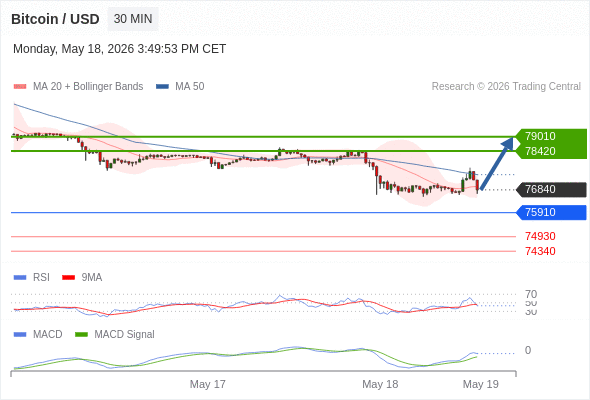The image size is (590, 400).
Task: Click the MA 50 blue legend swatch
Action: (x=162, y=87)
